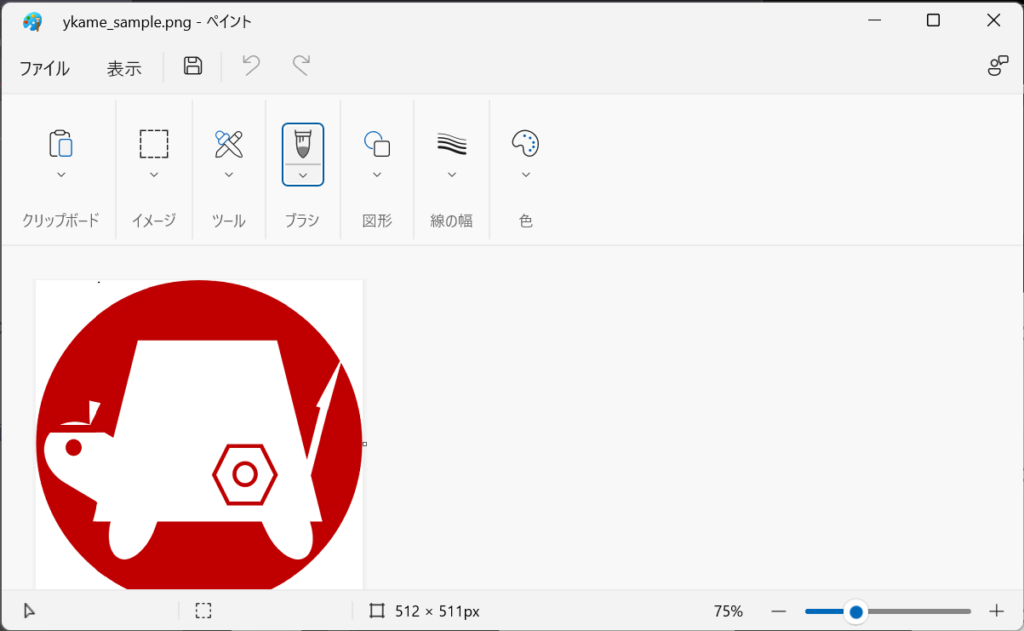Screen dimensions: 1024x631
Task: Click the clipboard paste icon
Action: [x=61, y=144]
